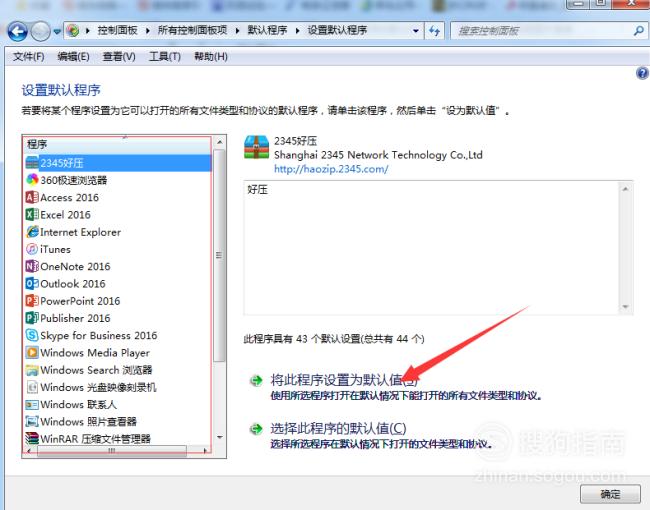
Task: Select Publisher 2016 in the list
Action: (118, 318)
